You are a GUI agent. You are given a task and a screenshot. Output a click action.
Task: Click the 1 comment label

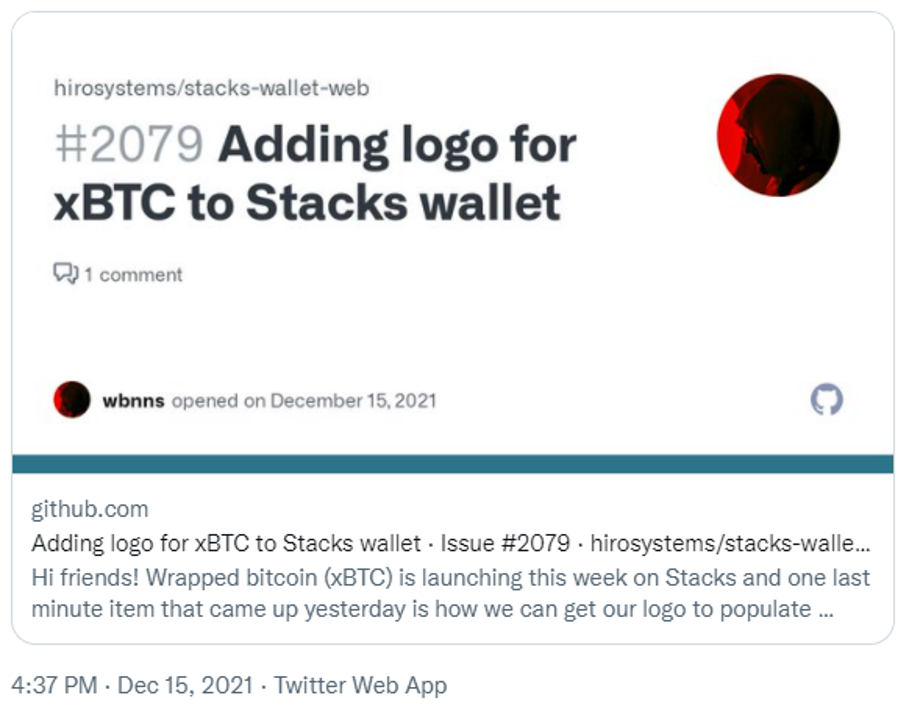pyautogui.click(x=133, y=275)
